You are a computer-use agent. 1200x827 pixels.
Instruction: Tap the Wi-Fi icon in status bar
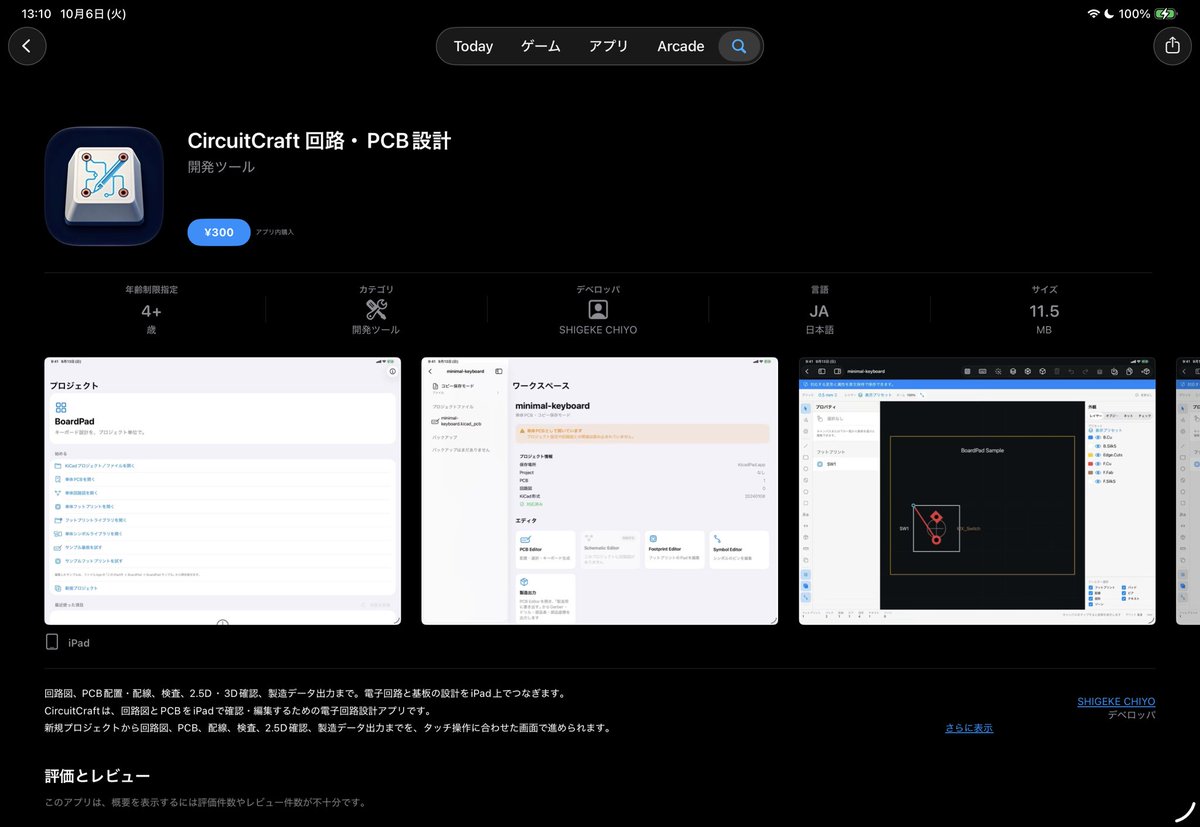[1094, 14]
